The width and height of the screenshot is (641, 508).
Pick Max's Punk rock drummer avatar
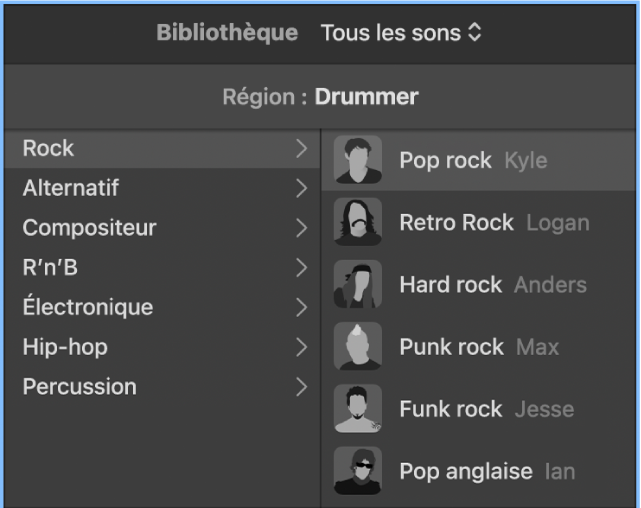pos(358,346)
